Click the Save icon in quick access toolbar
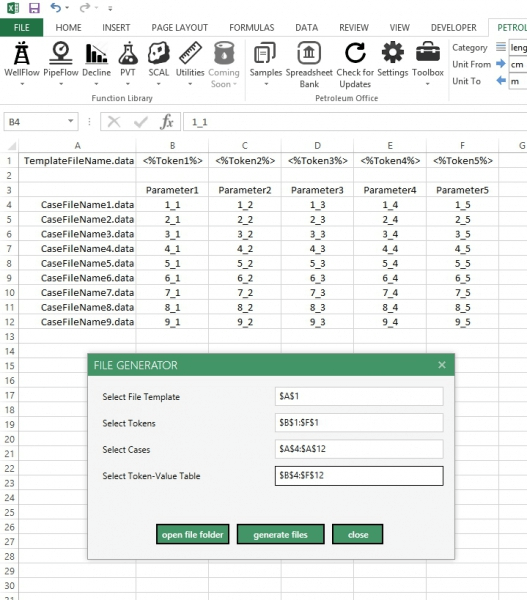This screenshot has width=527, height=600. point(34,8)
